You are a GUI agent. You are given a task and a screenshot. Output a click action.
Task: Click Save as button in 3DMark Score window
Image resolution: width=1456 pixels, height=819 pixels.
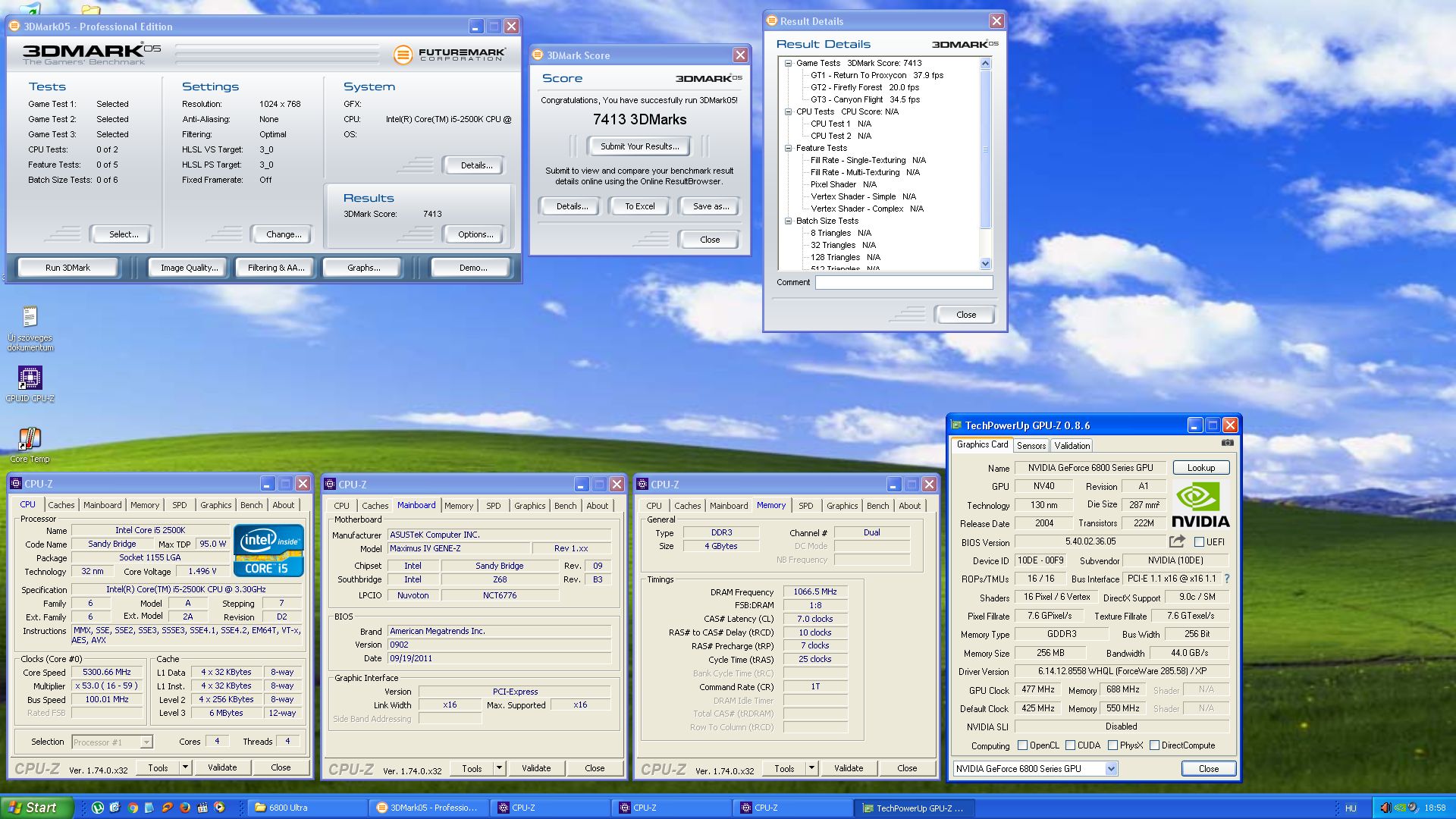pos(711,206)
